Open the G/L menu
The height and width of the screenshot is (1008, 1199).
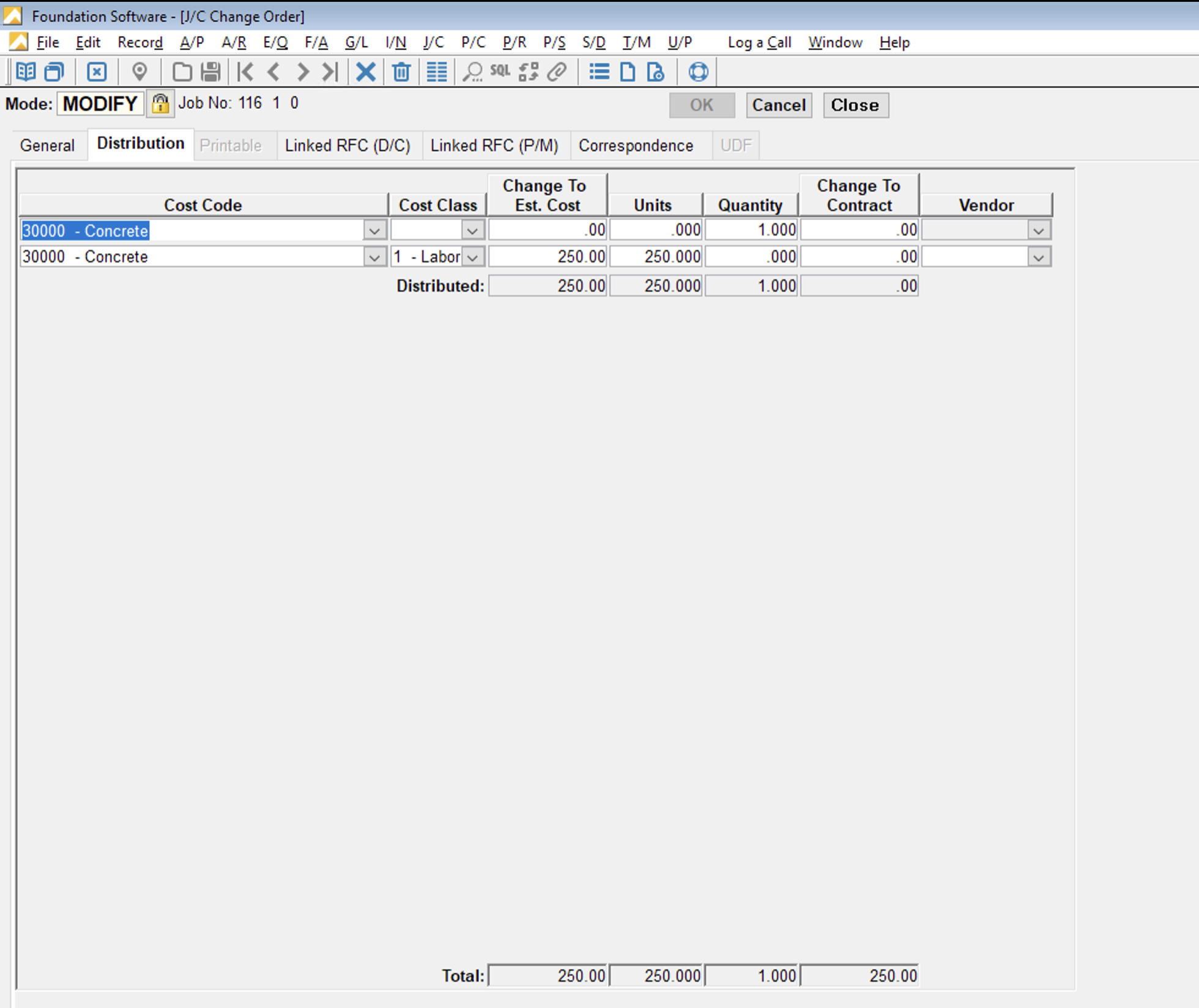pyautogui.click(x=356, y=42)
